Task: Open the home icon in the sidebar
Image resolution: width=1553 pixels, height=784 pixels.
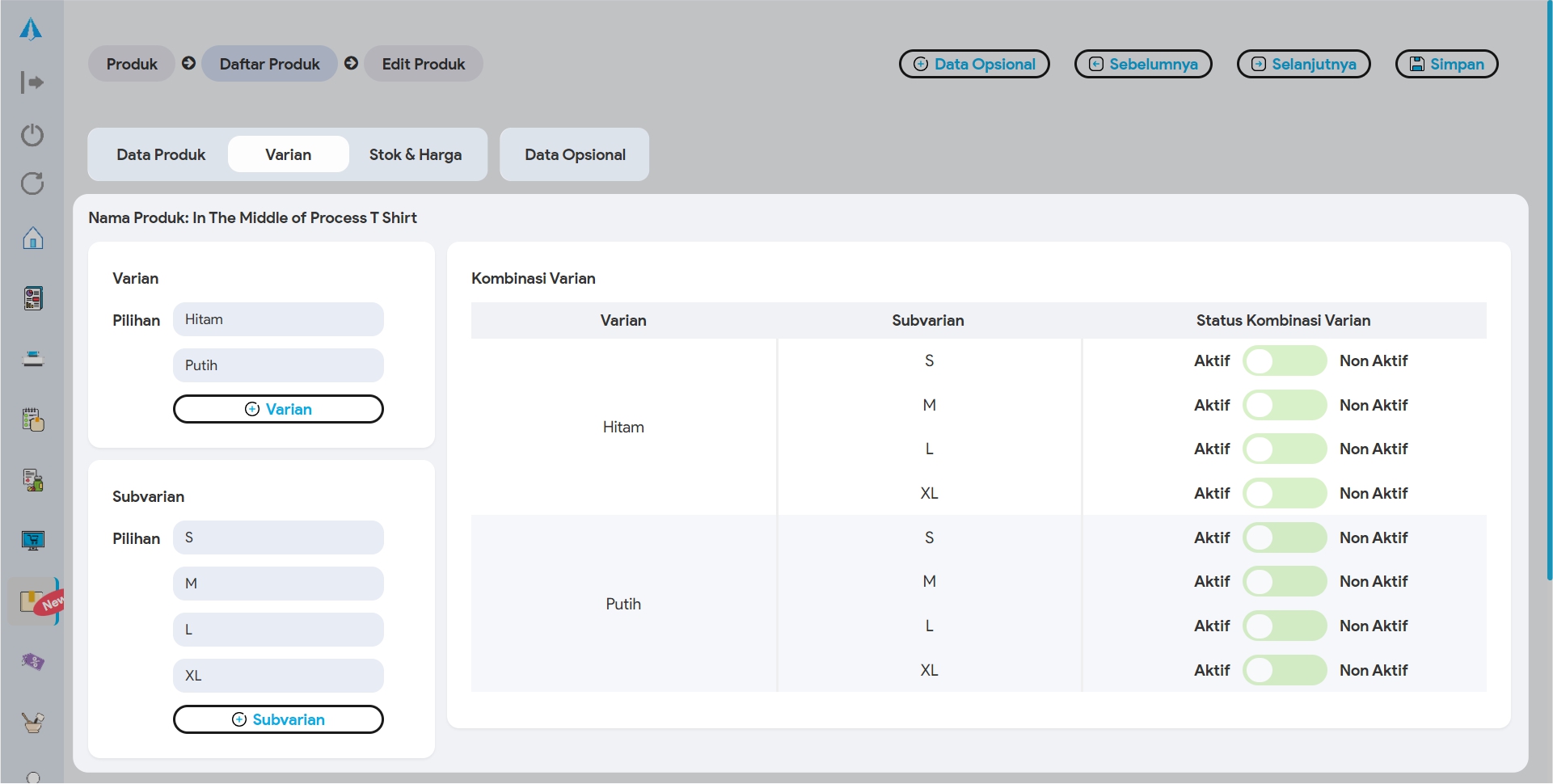Action: pyautogui.click(x=32, y=238)
